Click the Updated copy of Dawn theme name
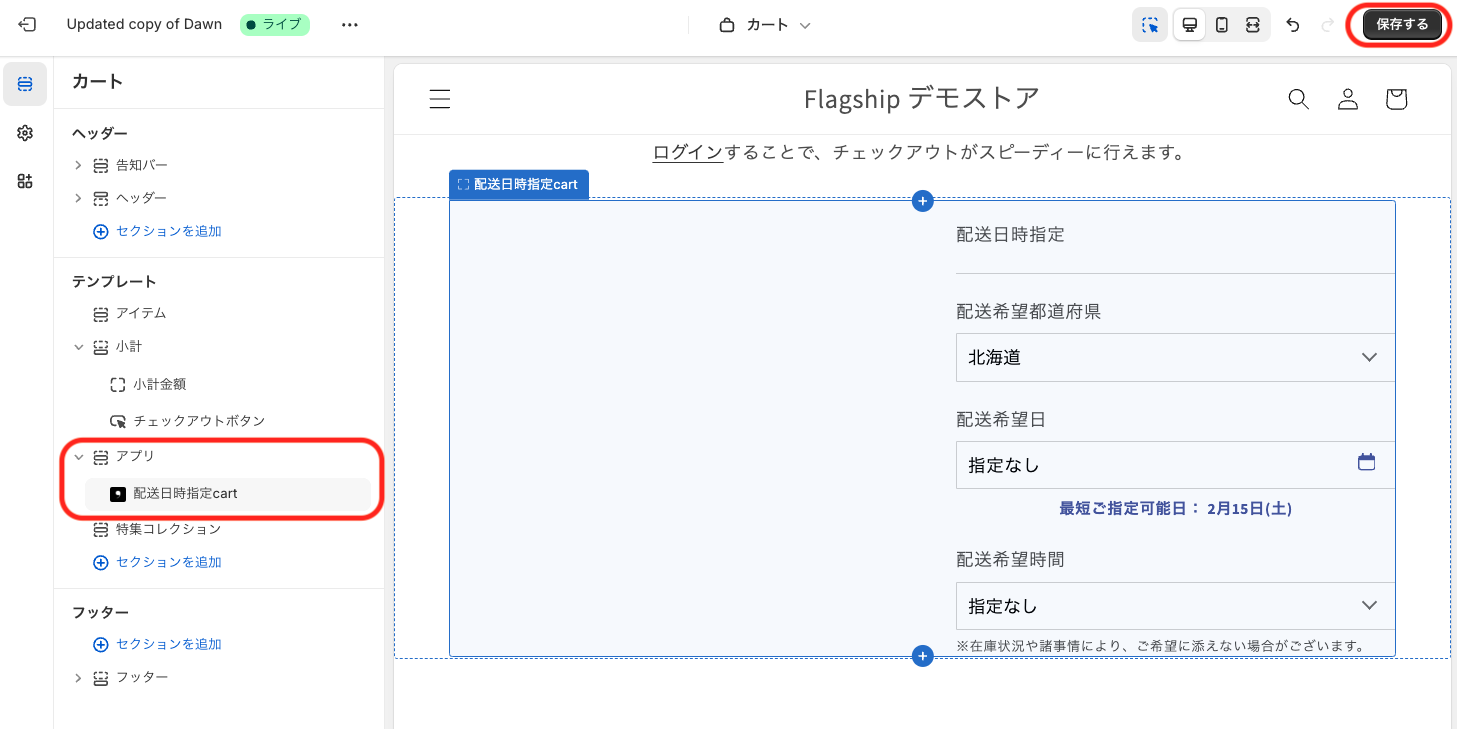The width and height of the screenshot is (1457, 729). point(144,25)
